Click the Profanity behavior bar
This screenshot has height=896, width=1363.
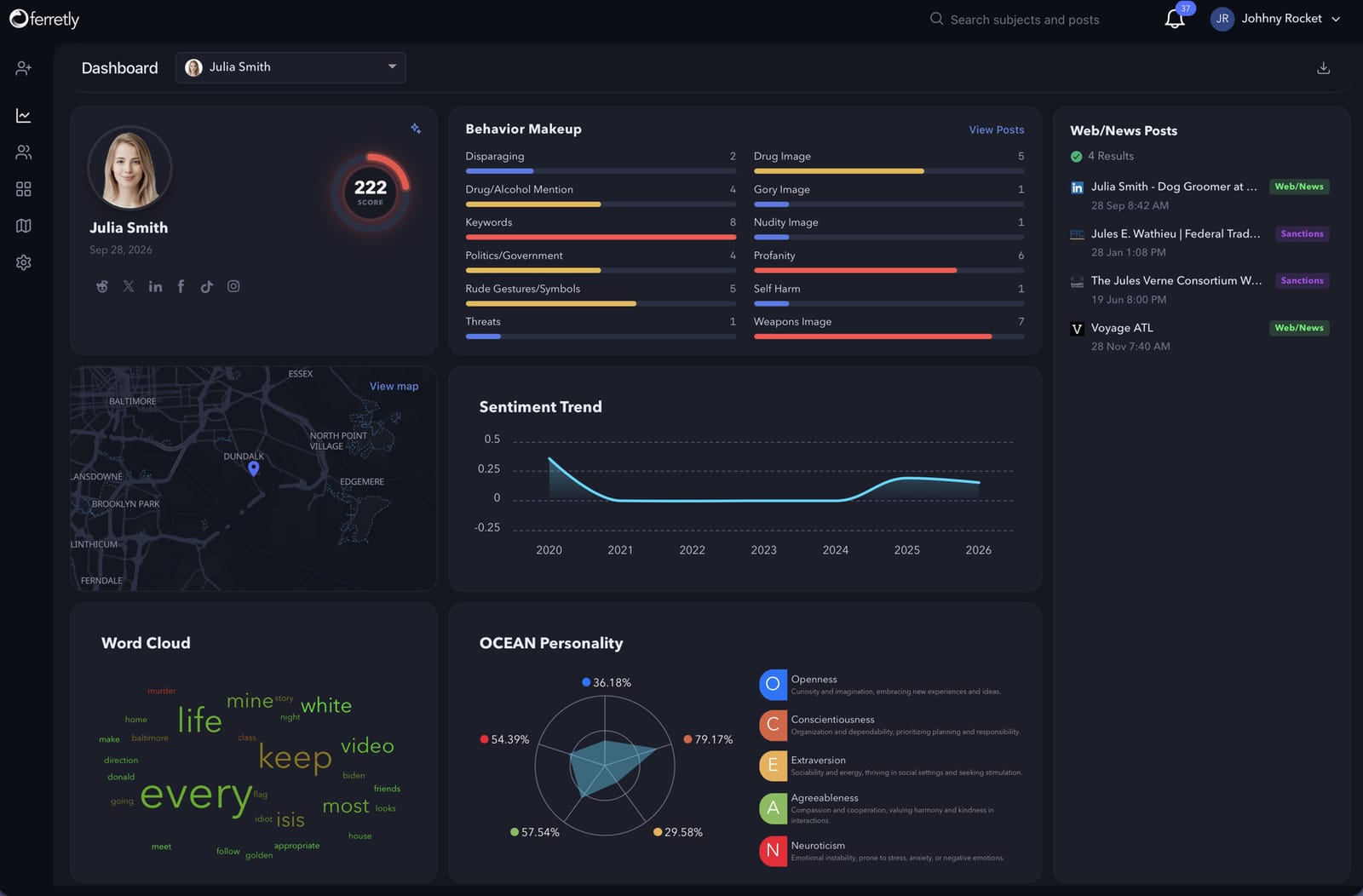[889, 270]
